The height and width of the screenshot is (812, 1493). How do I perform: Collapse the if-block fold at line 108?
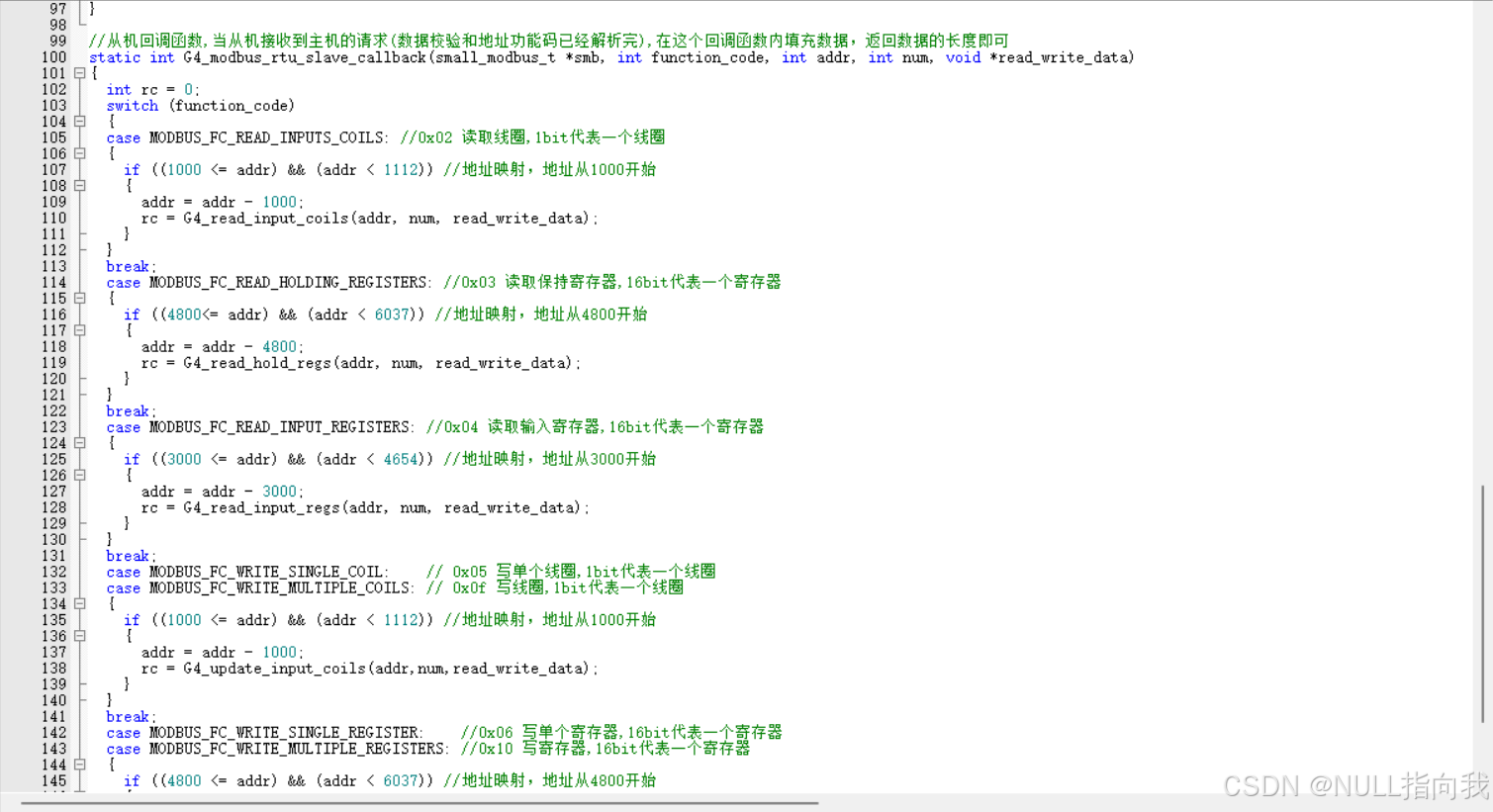80,186
